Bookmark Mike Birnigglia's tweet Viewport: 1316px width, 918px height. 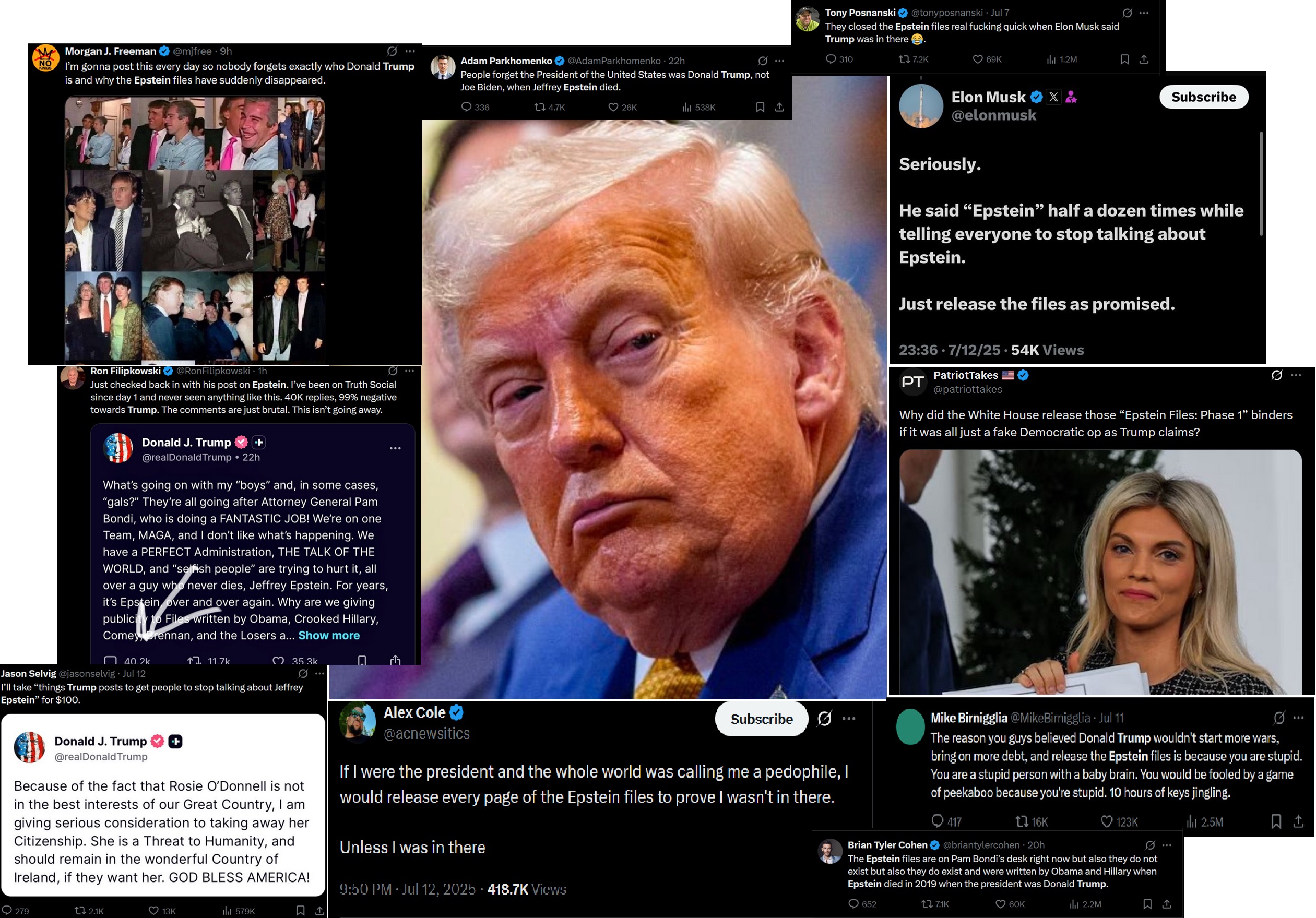point(1276,821)
